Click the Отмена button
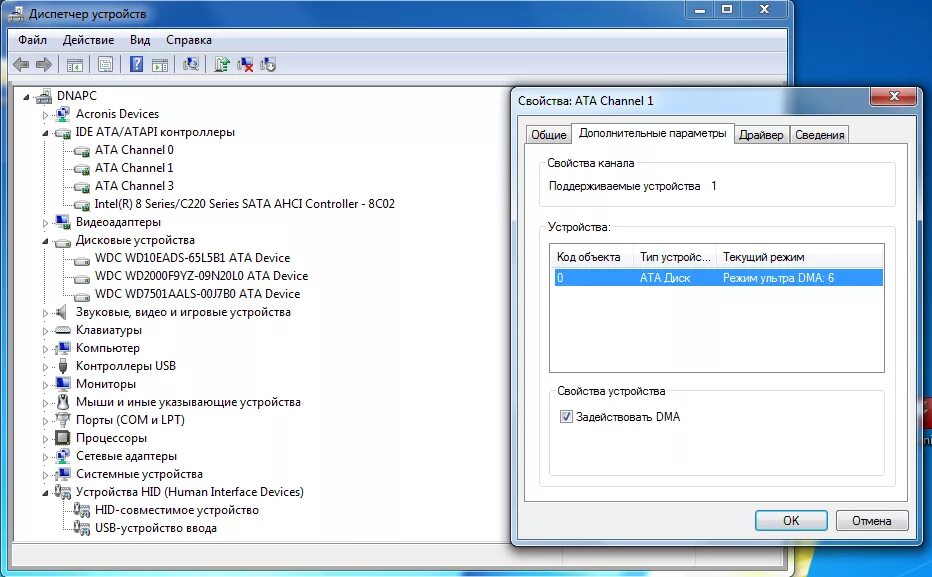 871,521
